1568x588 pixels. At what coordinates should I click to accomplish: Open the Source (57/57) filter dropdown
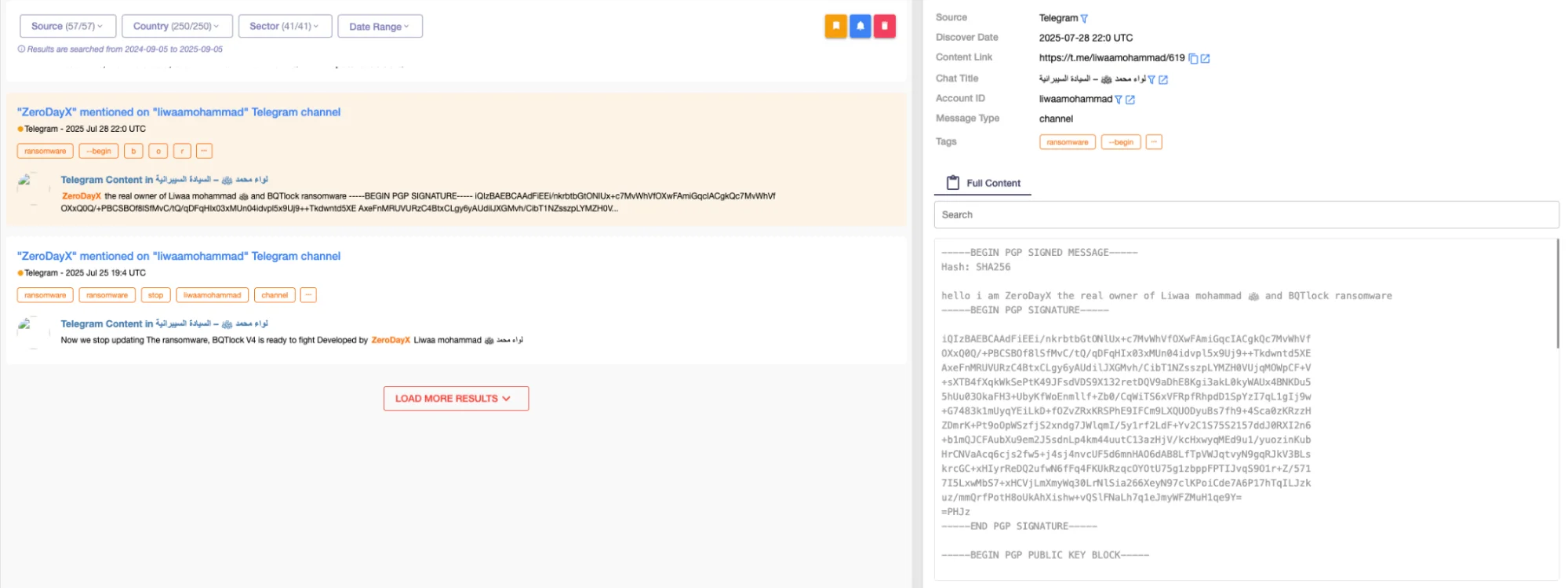click(67, 26)
